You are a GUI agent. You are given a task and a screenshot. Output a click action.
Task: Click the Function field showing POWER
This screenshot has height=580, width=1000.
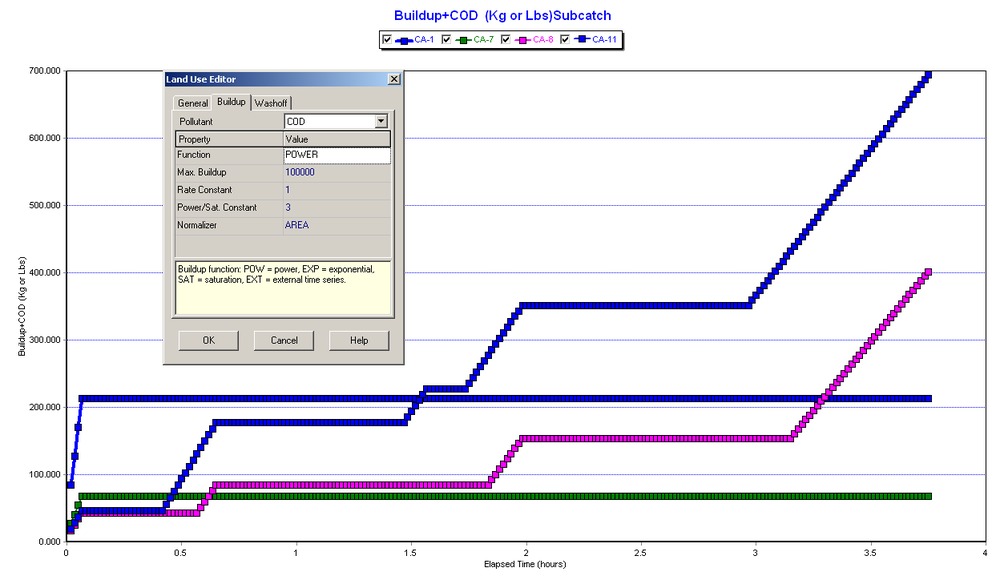(330, 154)
